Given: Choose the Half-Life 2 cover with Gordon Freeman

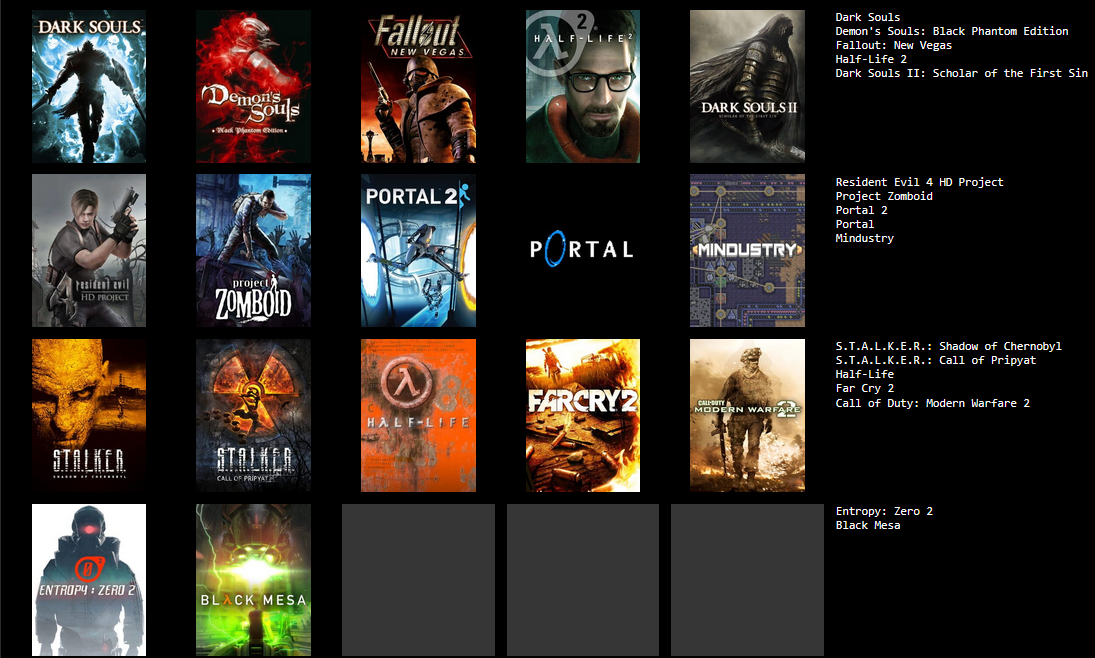Looking at the screenshot, I should (583, 87).
